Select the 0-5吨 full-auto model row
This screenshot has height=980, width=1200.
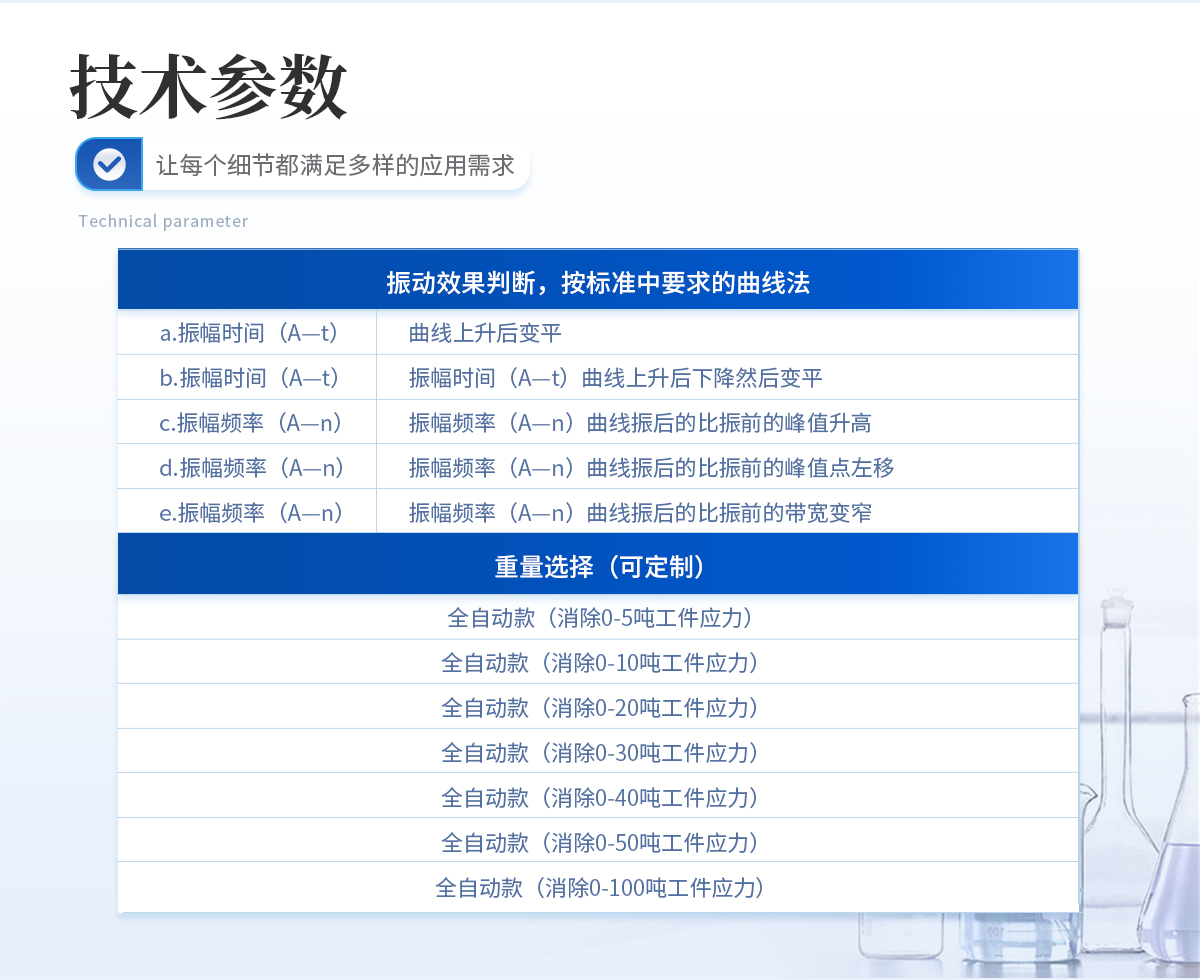tap(598, 618)
